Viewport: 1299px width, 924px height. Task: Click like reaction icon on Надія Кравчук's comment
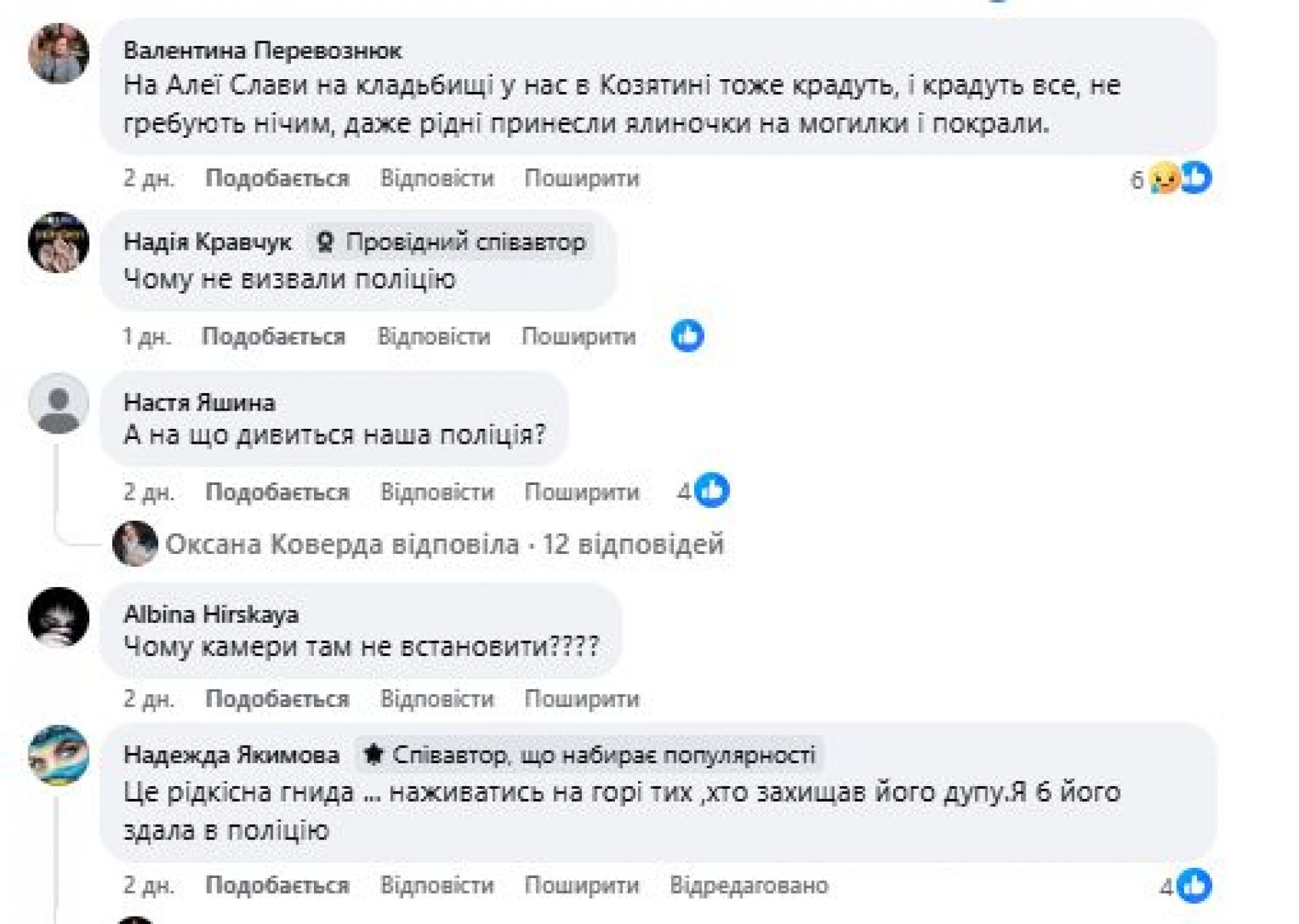click(x=687, y=336)
